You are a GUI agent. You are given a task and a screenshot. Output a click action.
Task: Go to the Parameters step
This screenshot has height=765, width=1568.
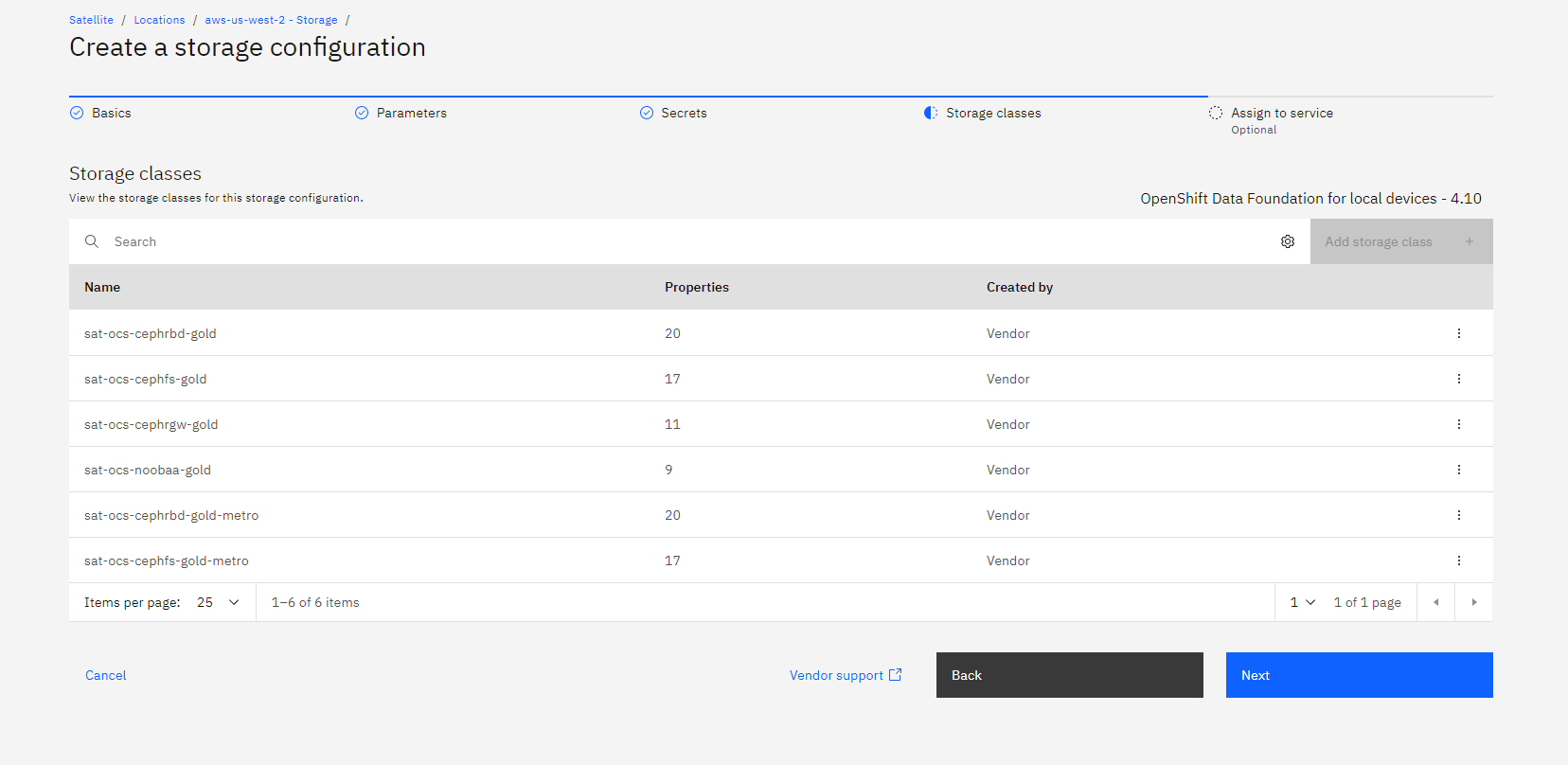point(412,113)
